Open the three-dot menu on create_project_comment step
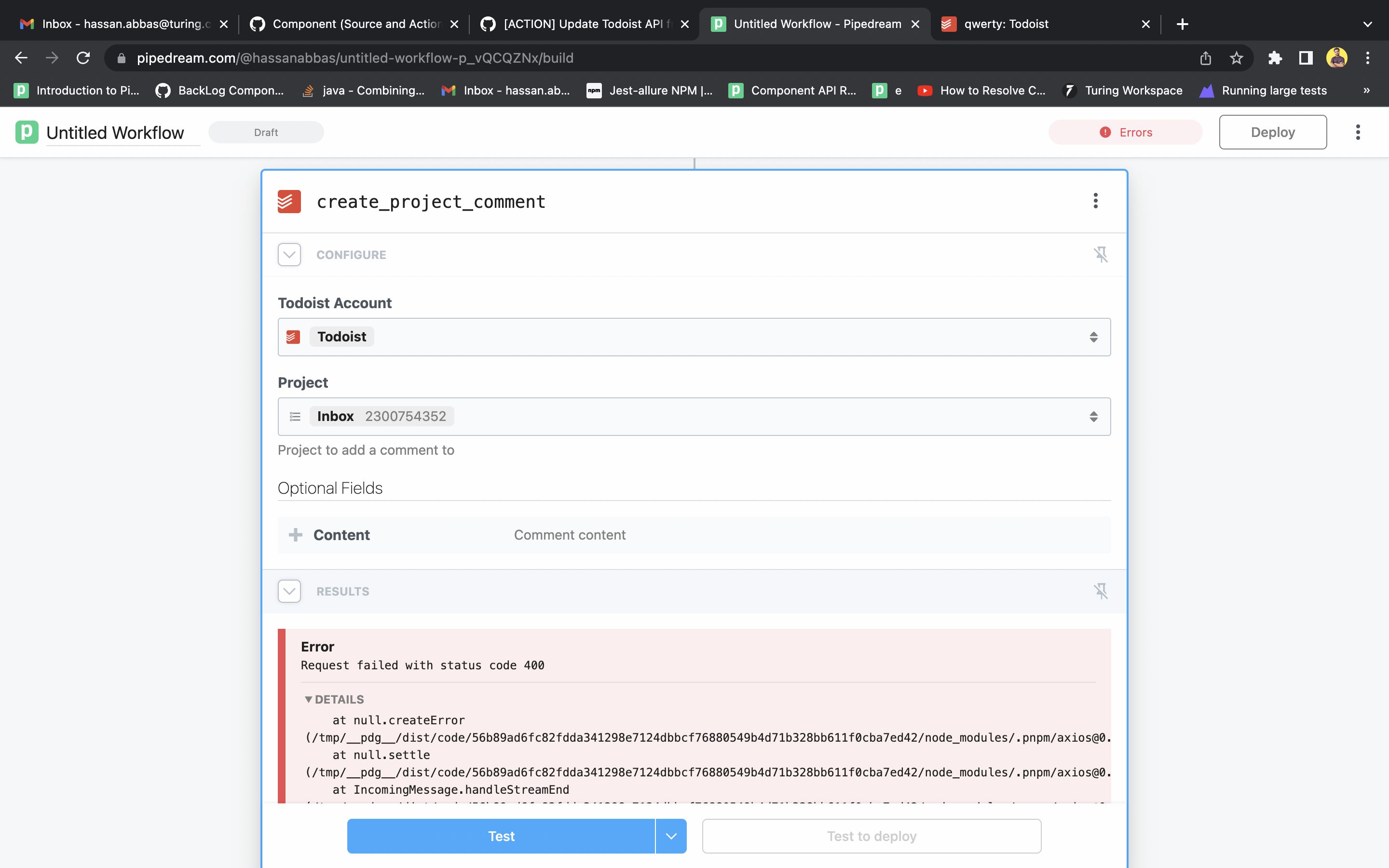Screen dimensions: 1389x868 tap(1096, 202)
